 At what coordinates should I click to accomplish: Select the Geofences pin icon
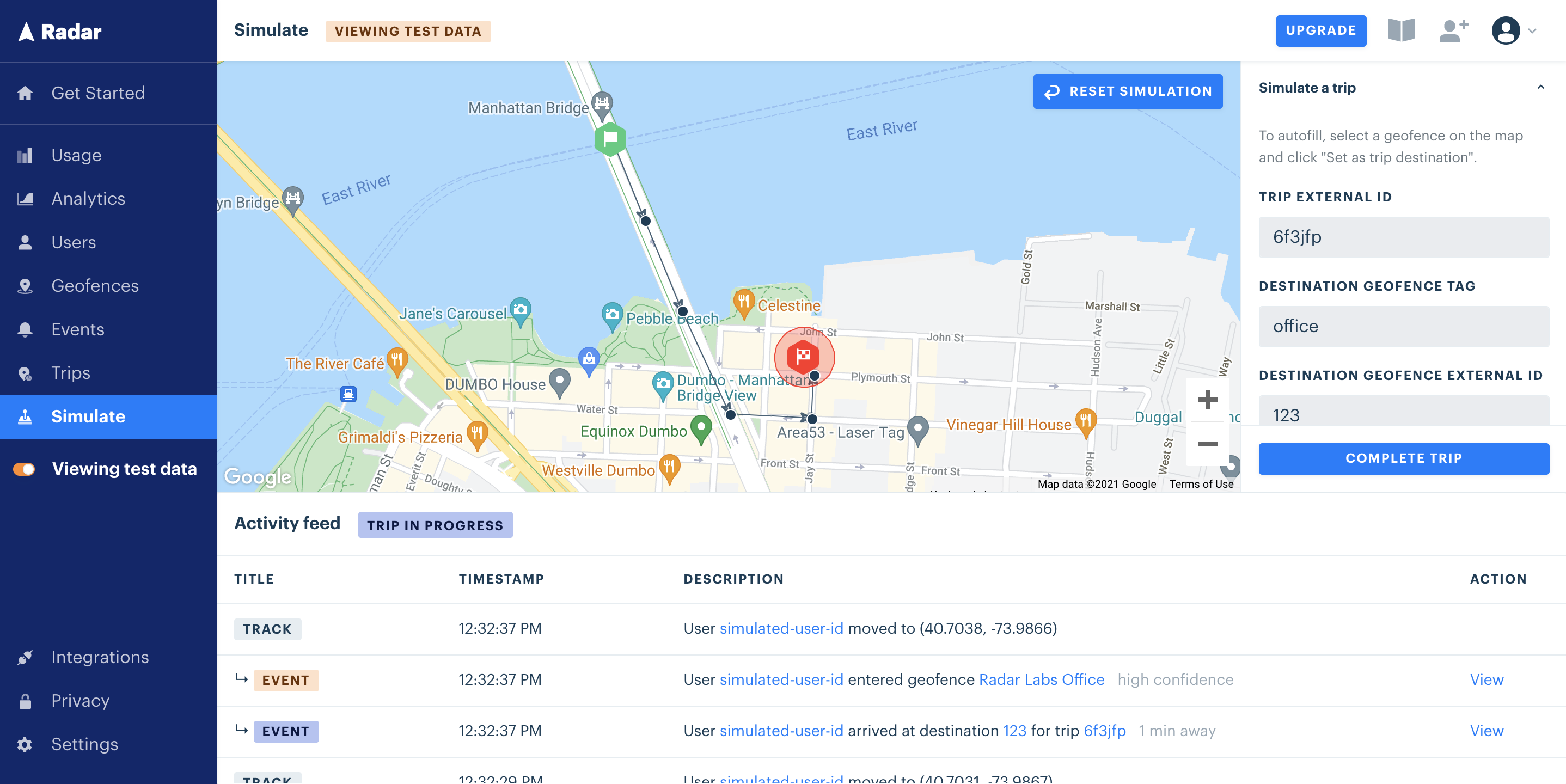(25, 286)
